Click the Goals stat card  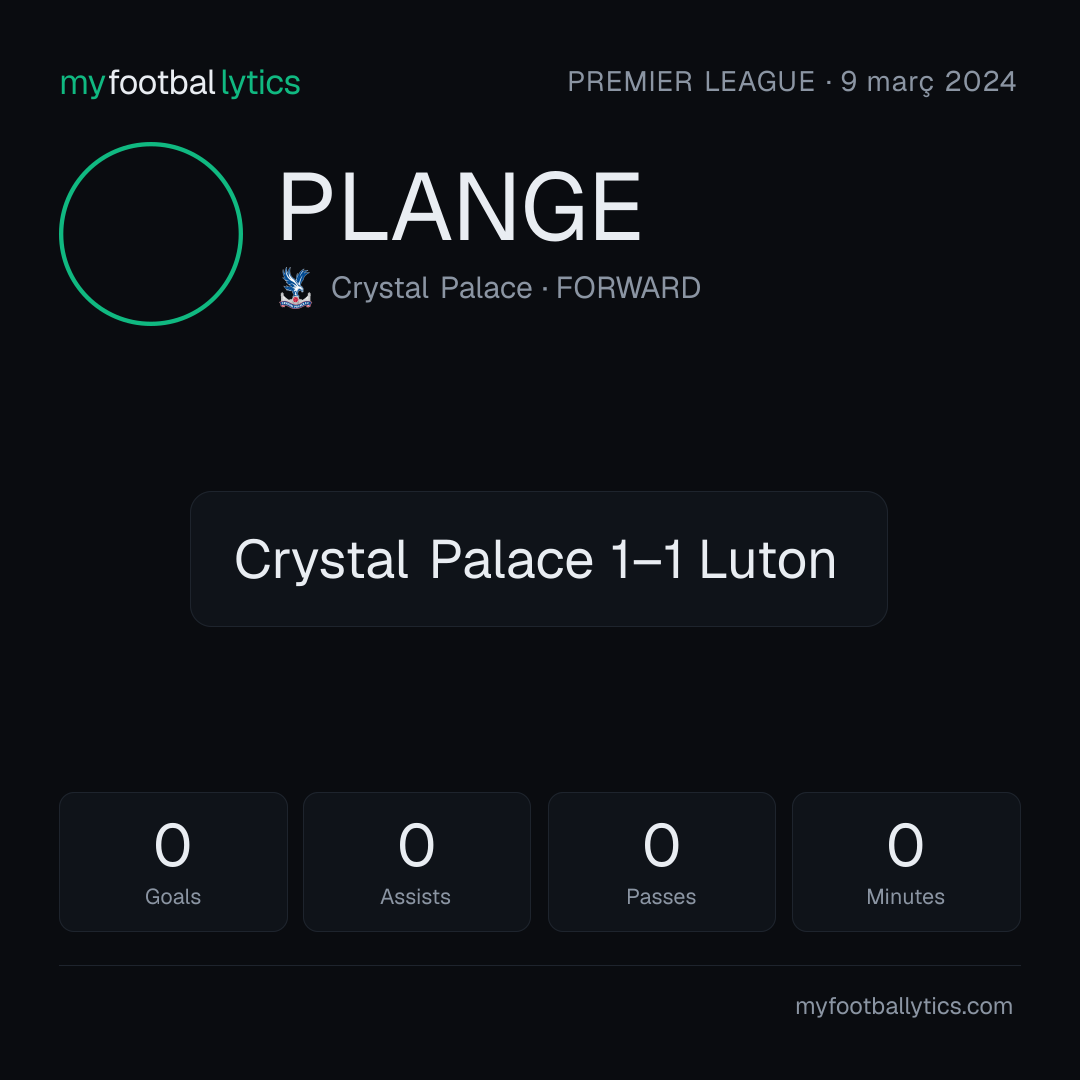[x=173, y=862]
